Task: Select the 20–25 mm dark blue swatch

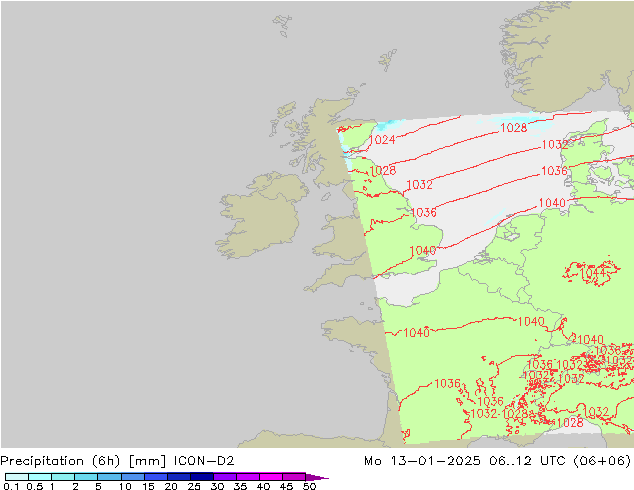Action: point(179,477)
